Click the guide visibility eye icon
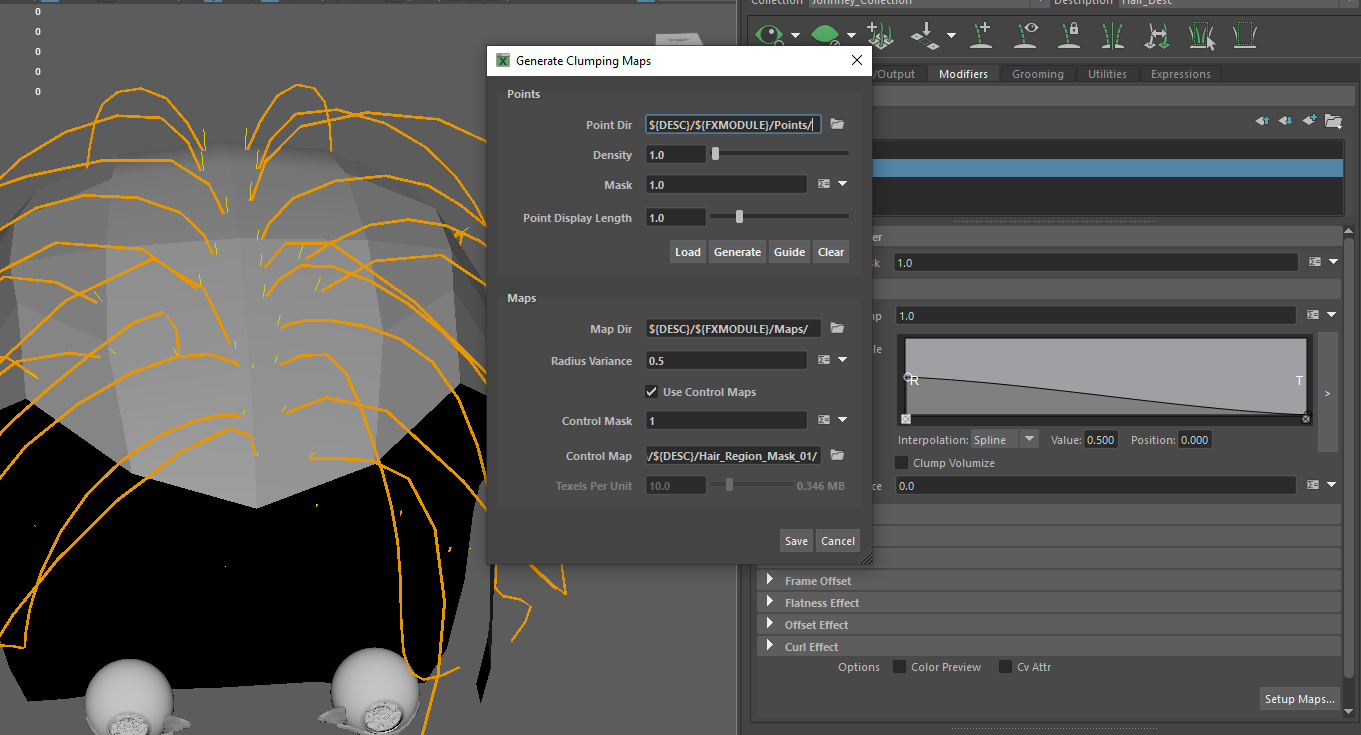1361x735 pixels. tap(1026, 36)
